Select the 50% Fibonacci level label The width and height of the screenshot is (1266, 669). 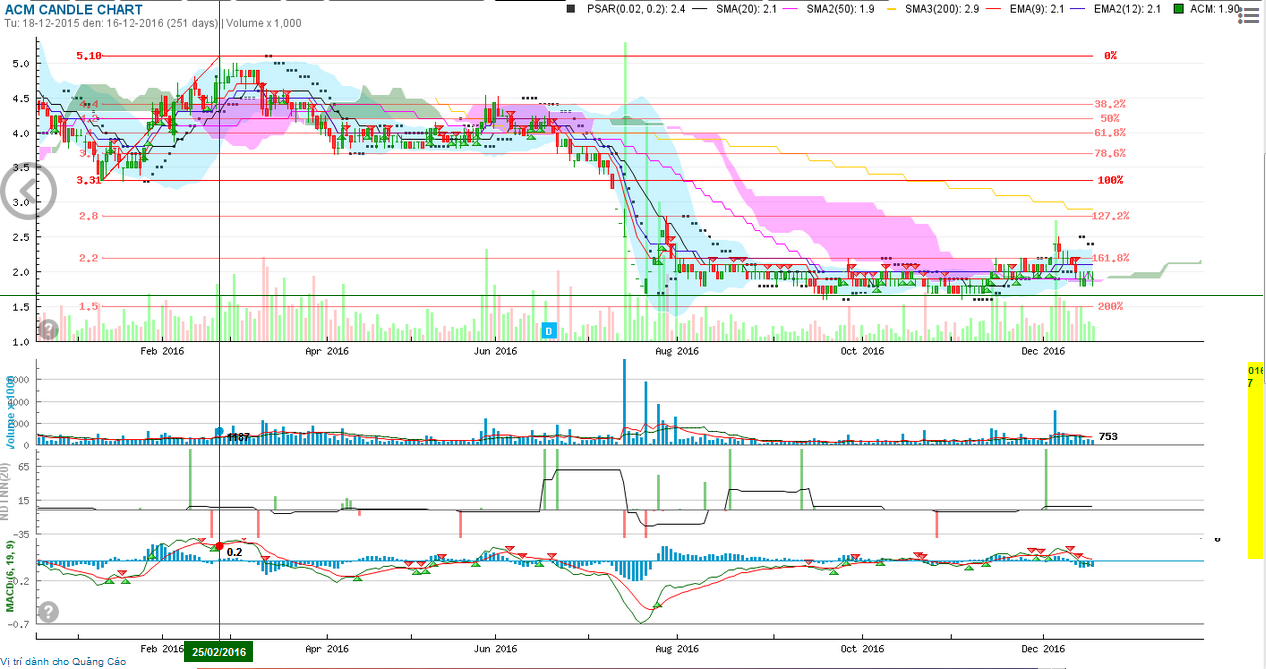(1109, 118)
